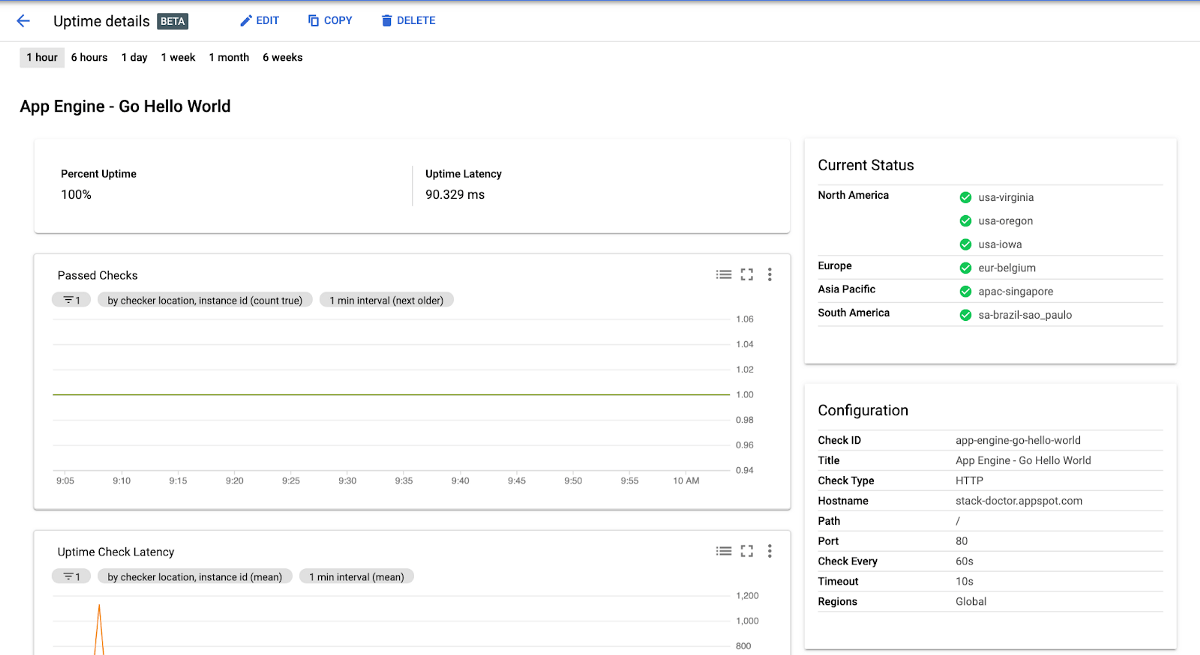Click the green line in Passed Checks chart
The image size is (1200, 655).
(x=391, y=395)
